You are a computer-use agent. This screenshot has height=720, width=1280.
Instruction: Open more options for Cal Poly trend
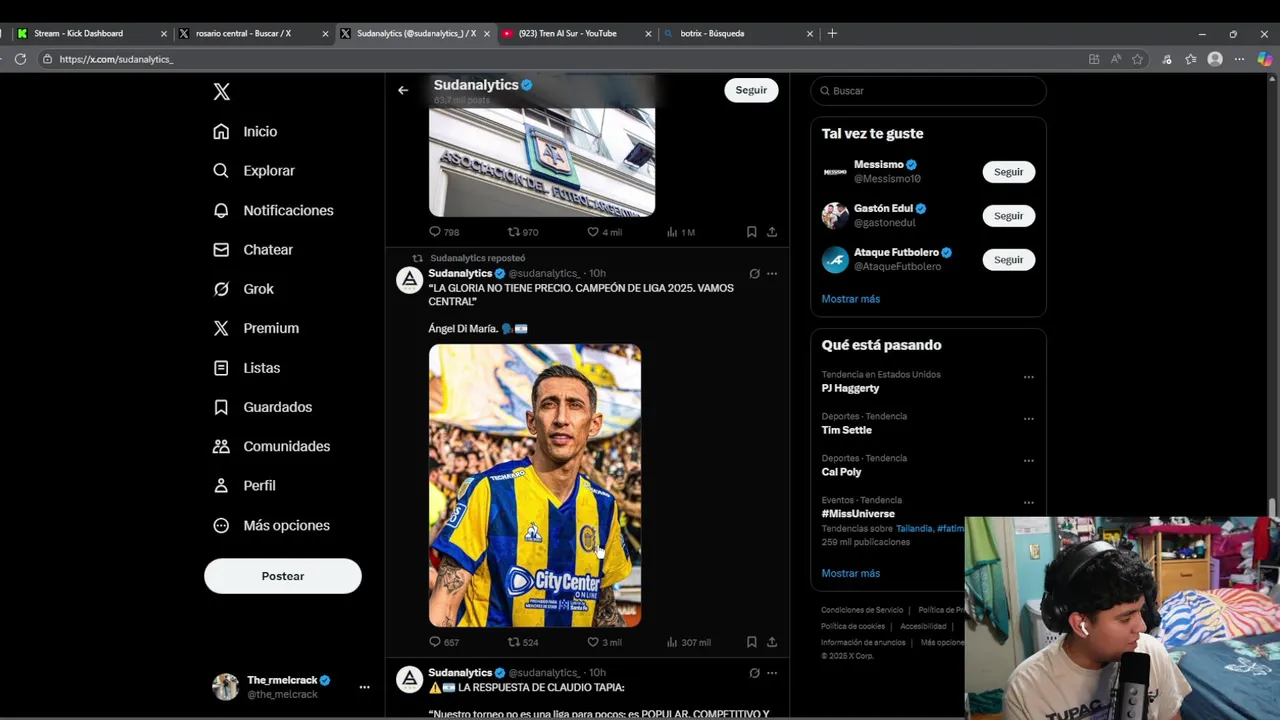point(1028,461)
